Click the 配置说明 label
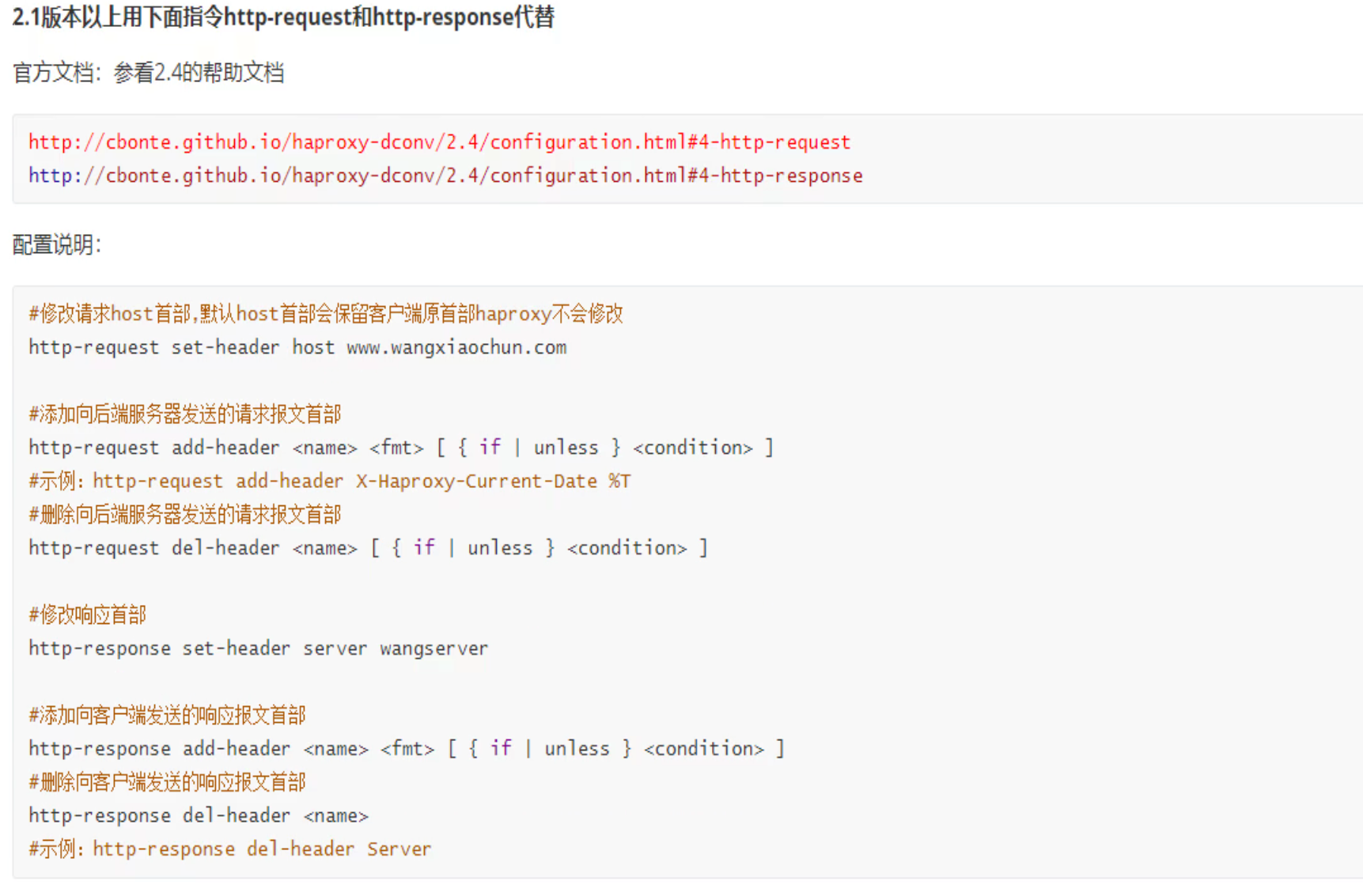This screenshot has height=896, width=1363. (56, 244)
